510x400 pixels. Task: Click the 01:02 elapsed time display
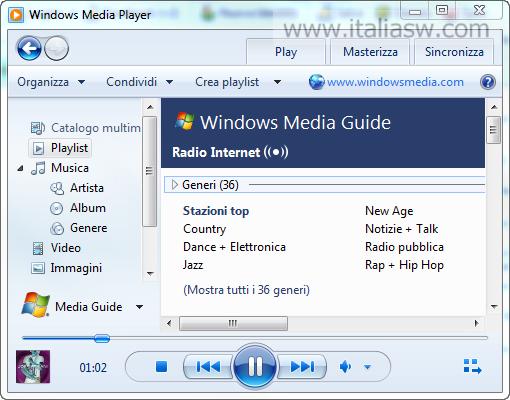click(x=93, y=368)
